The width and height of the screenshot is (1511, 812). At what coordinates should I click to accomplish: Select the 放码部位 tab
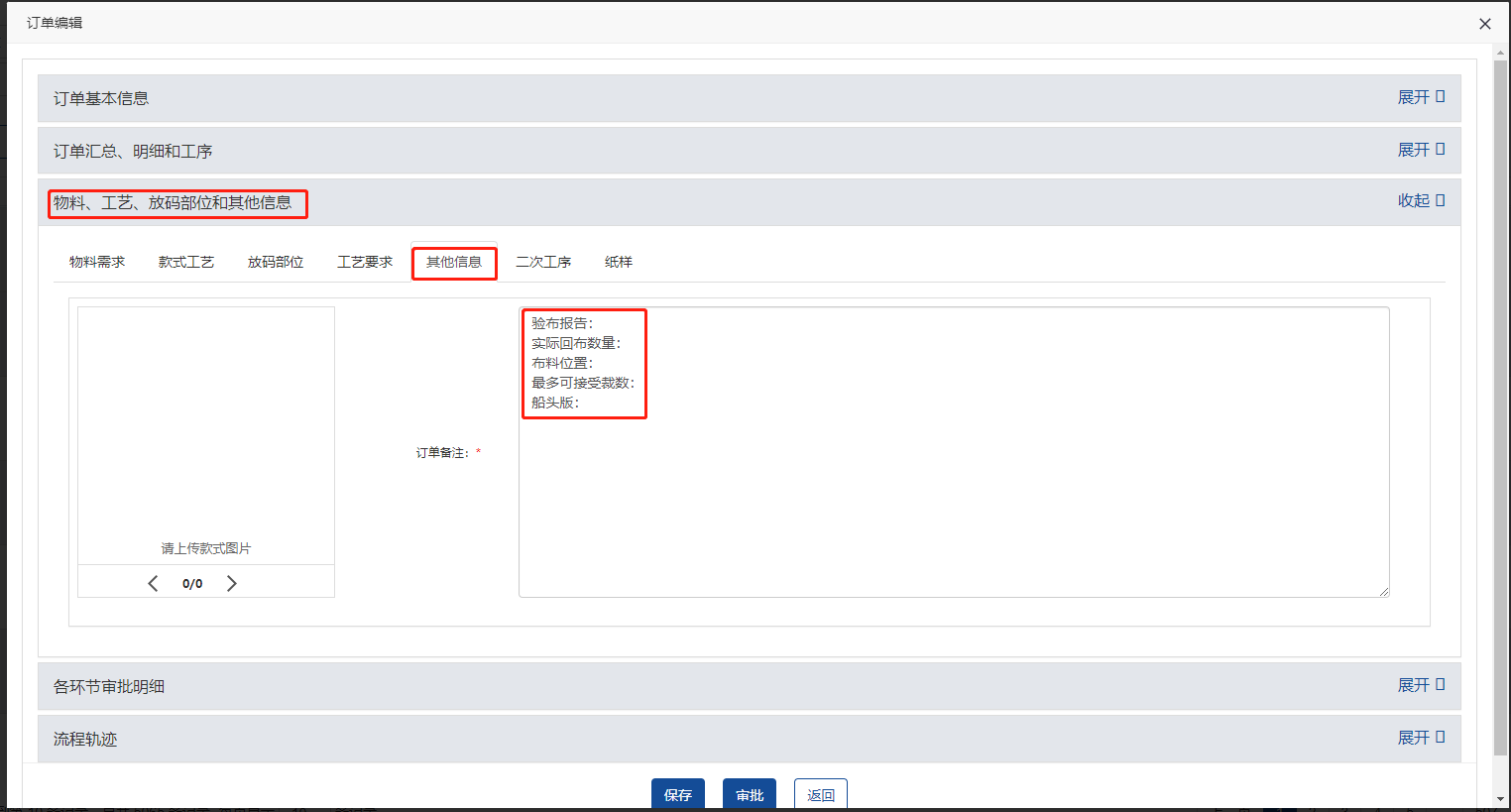[276, 262]
